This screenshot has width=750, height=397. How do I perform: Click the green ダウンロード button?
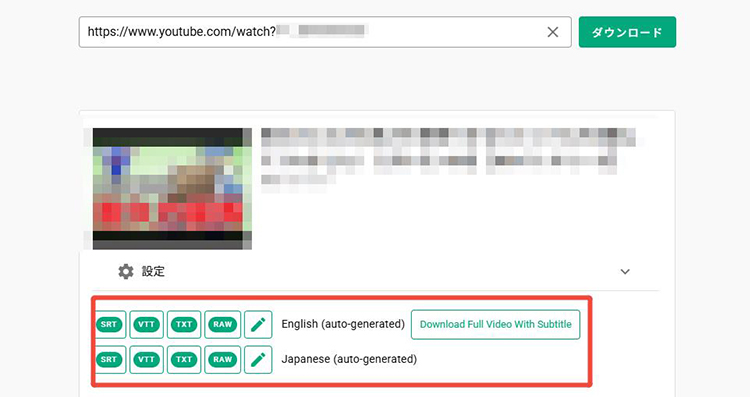627,32
